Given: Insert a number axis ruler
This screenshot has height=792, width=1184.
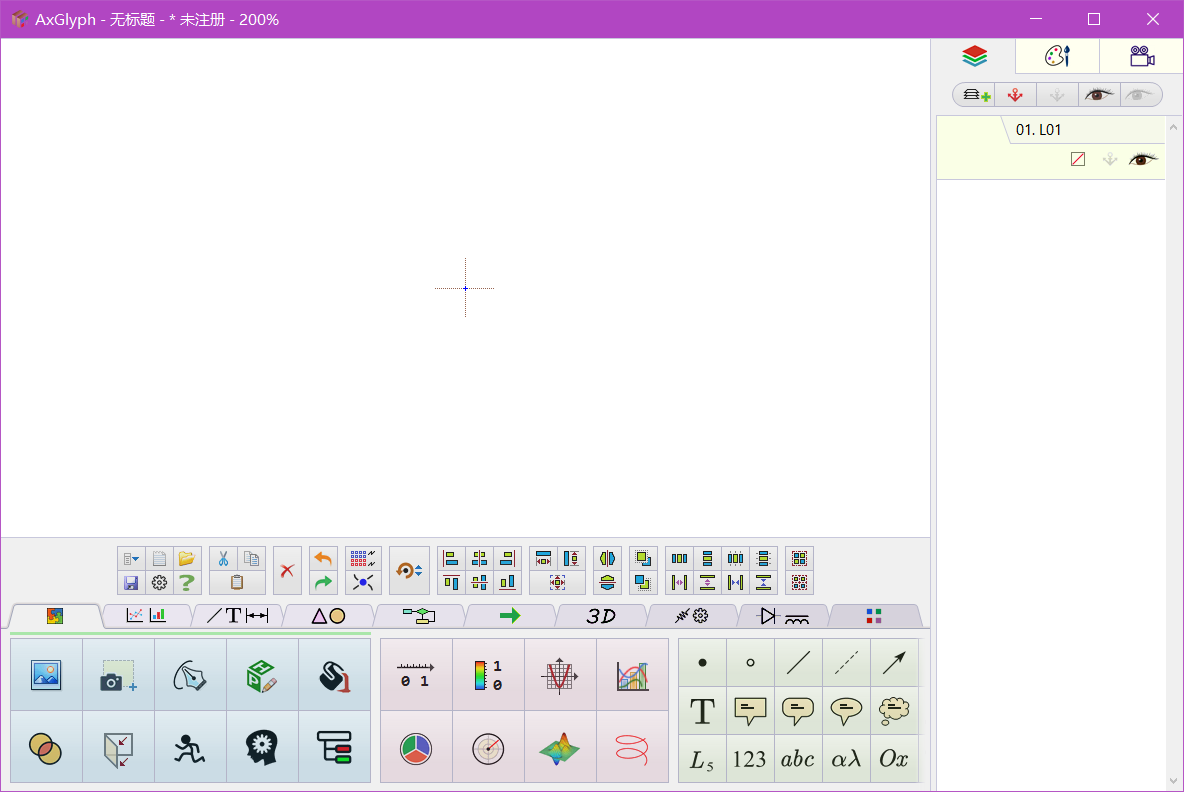Looking at the screenshot, I should (416, 675).
